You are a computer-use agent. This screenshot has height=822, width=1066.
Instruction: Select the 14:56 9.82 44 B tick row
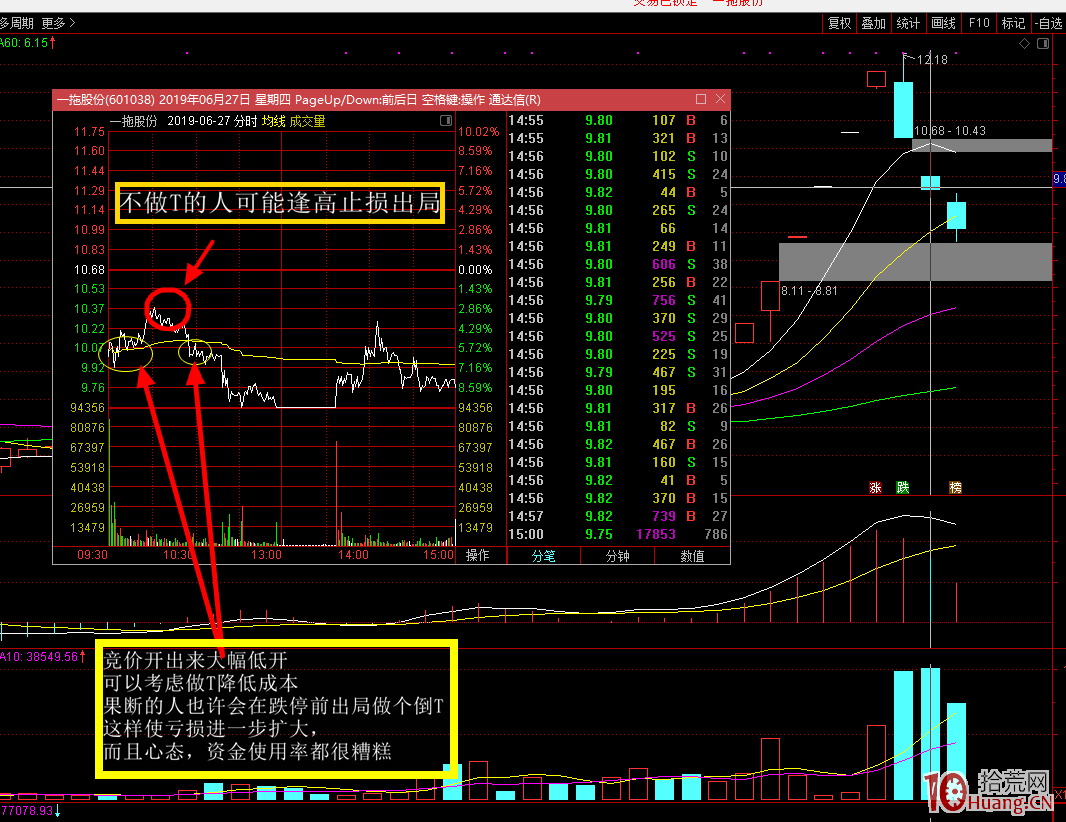(x=618, y=192)
